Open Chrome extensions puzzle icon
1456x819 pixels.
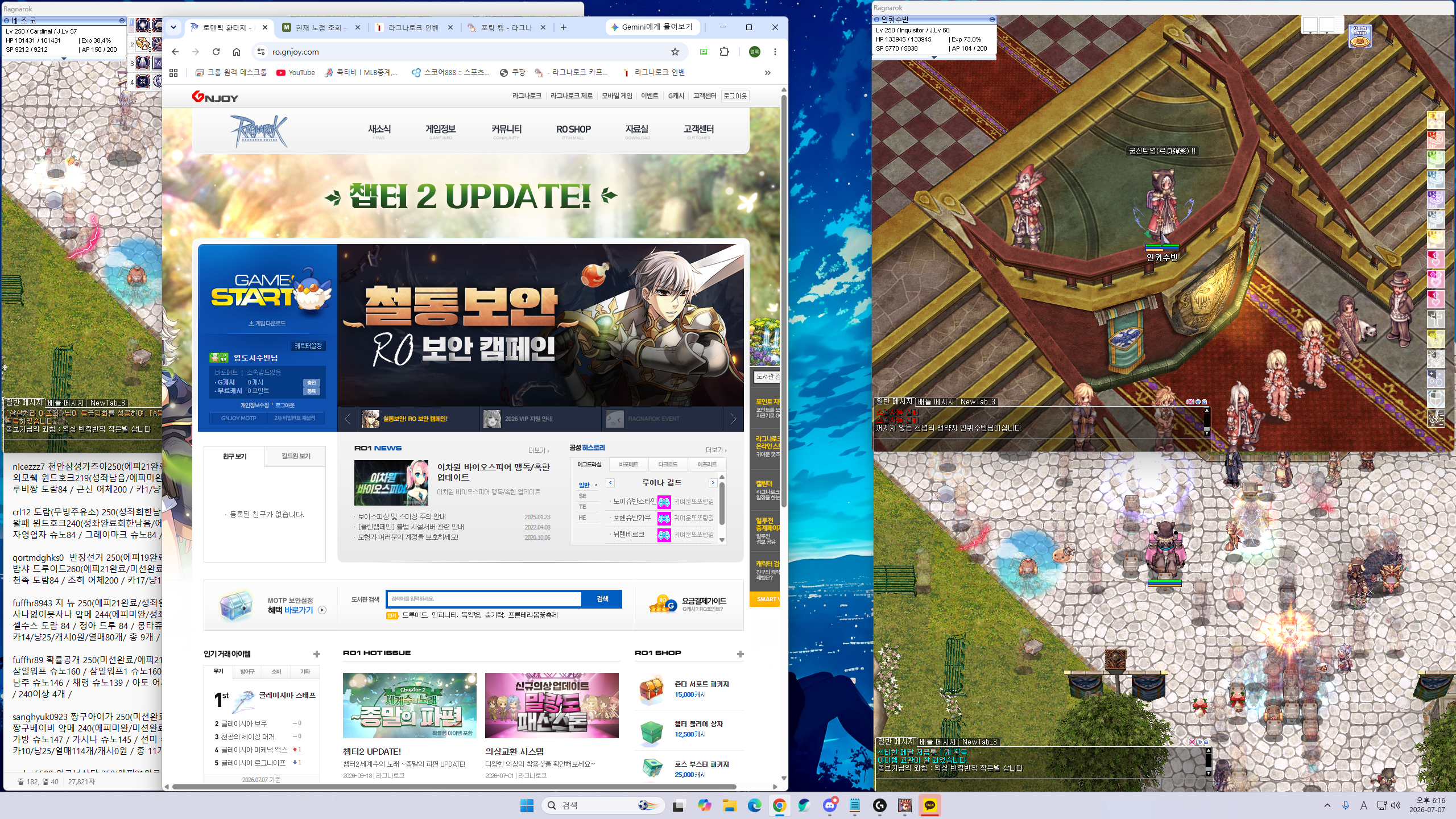(x=724, y=52)
